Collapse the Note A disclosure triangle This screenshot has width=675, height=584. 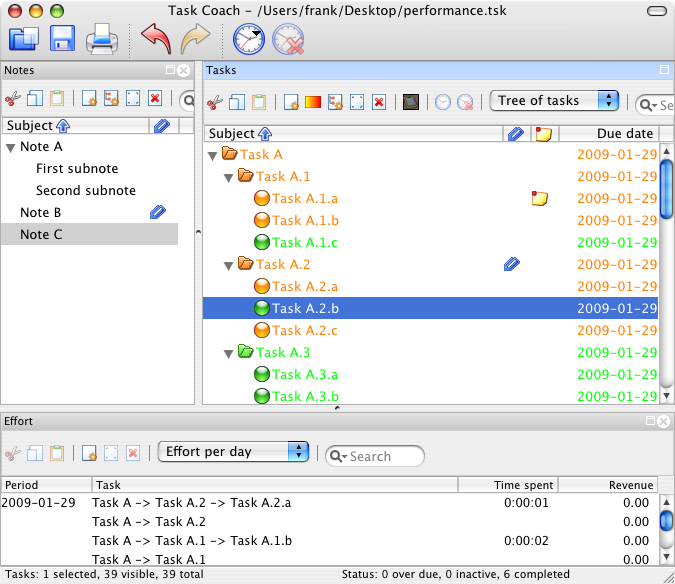tap(11, 148)
